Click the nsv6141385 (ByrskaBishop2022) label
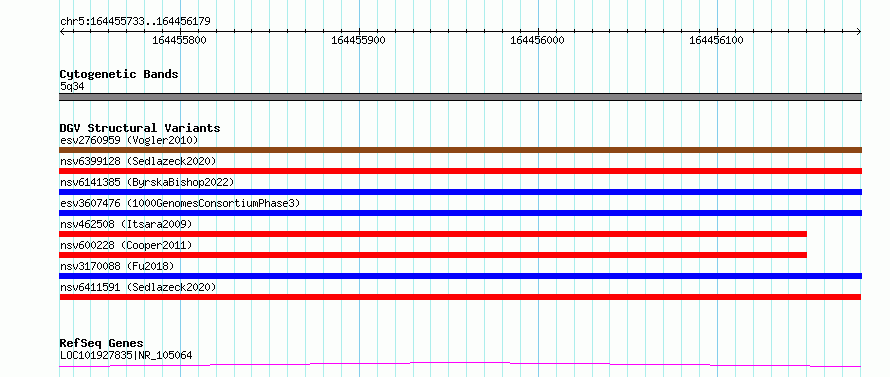 pyautogui.click(x=146, y=182)
